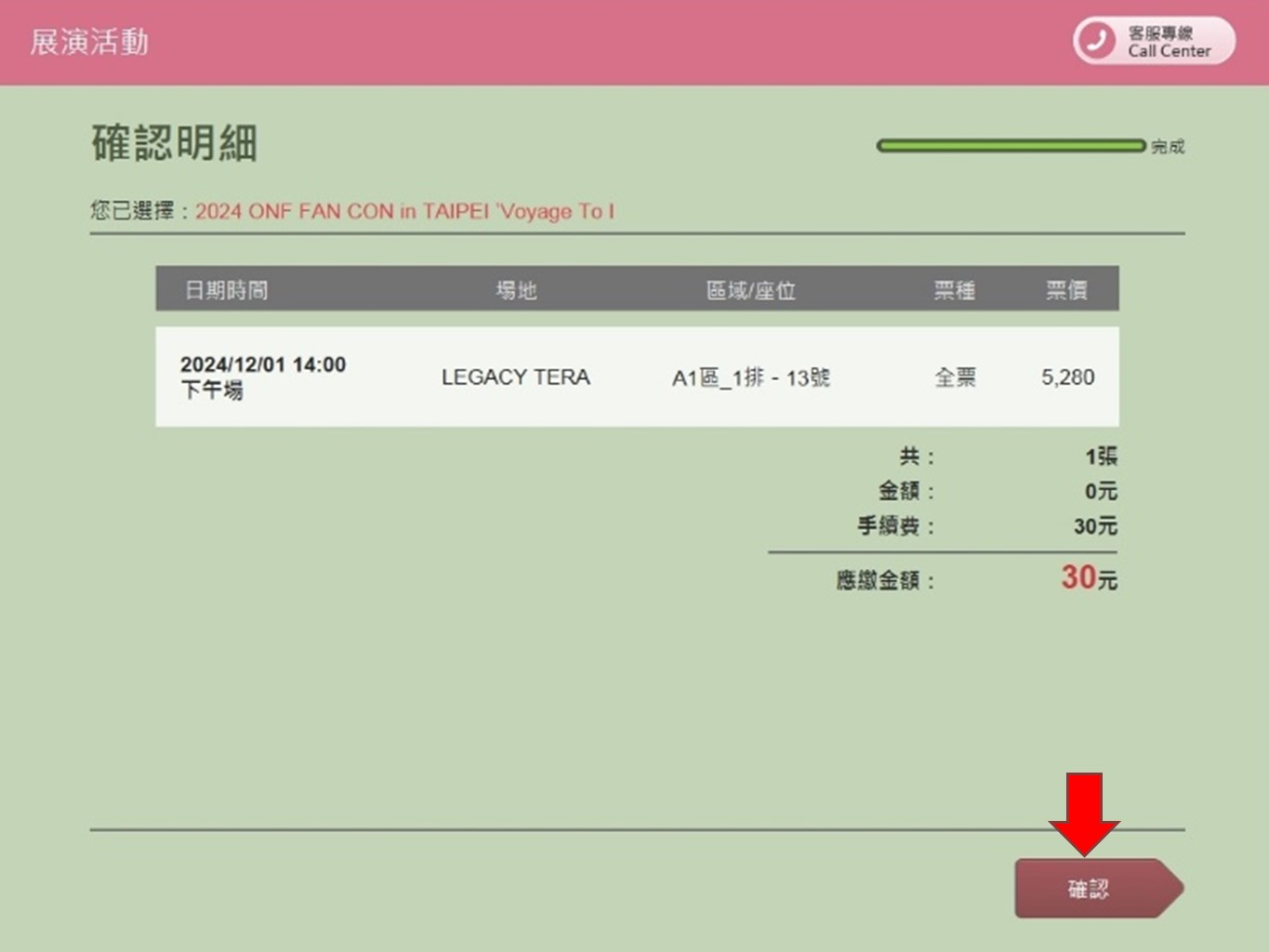This screenshot has height=952, width=1269.
Task: Click the red ONF FAN CON event title
Action: [404, 211]
